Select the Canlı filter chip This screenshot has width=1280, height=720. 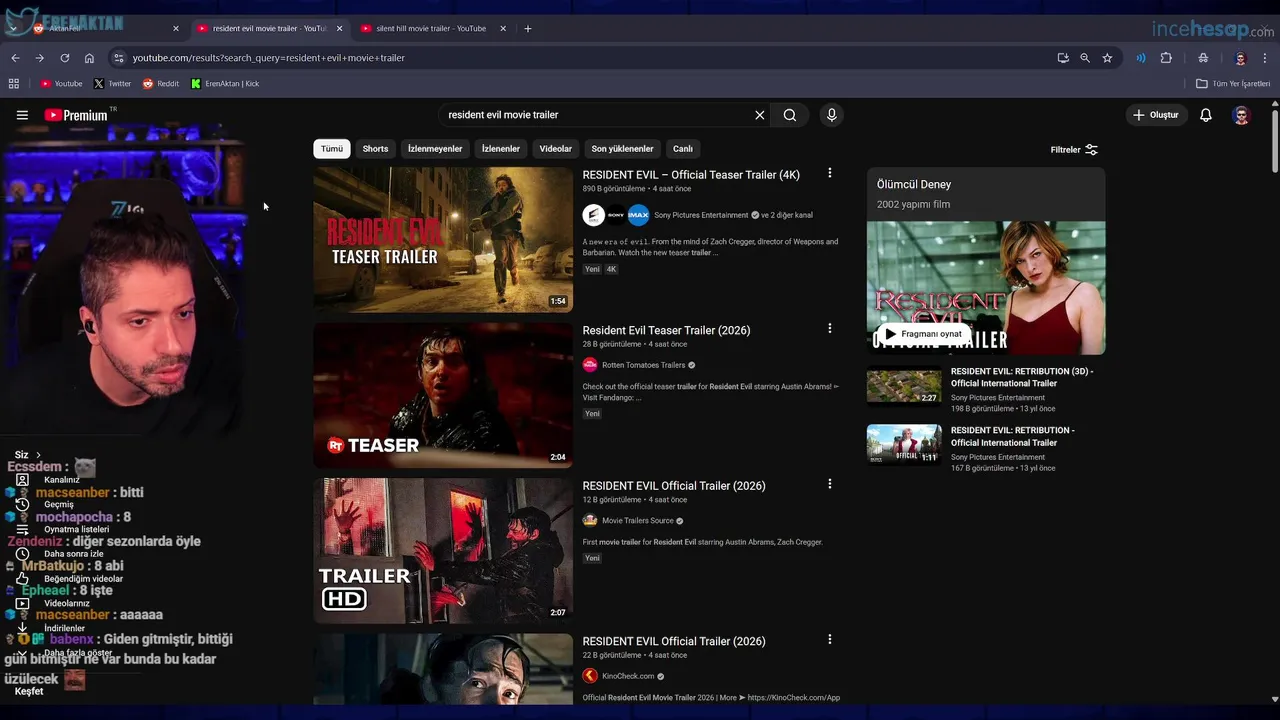coord(683,149)
